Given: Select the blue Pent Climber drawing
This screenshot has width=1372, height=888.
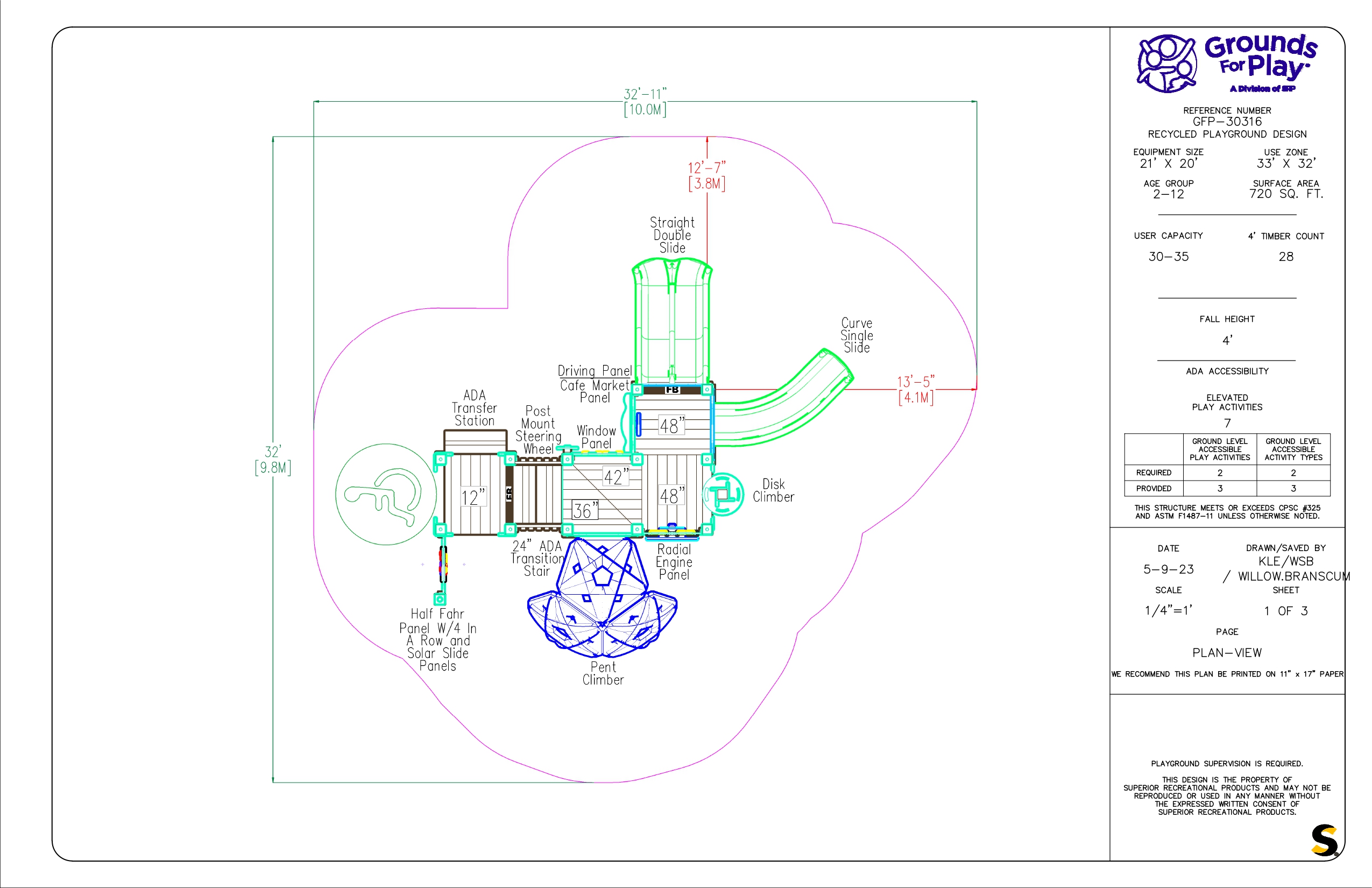Looking at the screenshot, I should coord(603,597).
